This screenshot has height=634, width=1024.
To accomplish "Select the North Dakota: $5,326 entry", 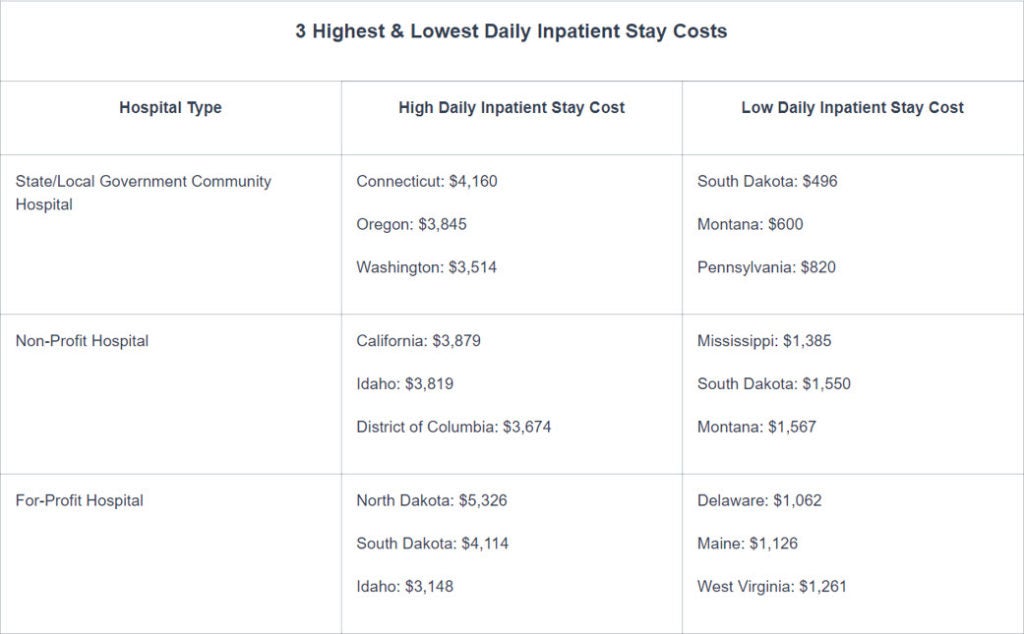I will (x=439, y=500).
